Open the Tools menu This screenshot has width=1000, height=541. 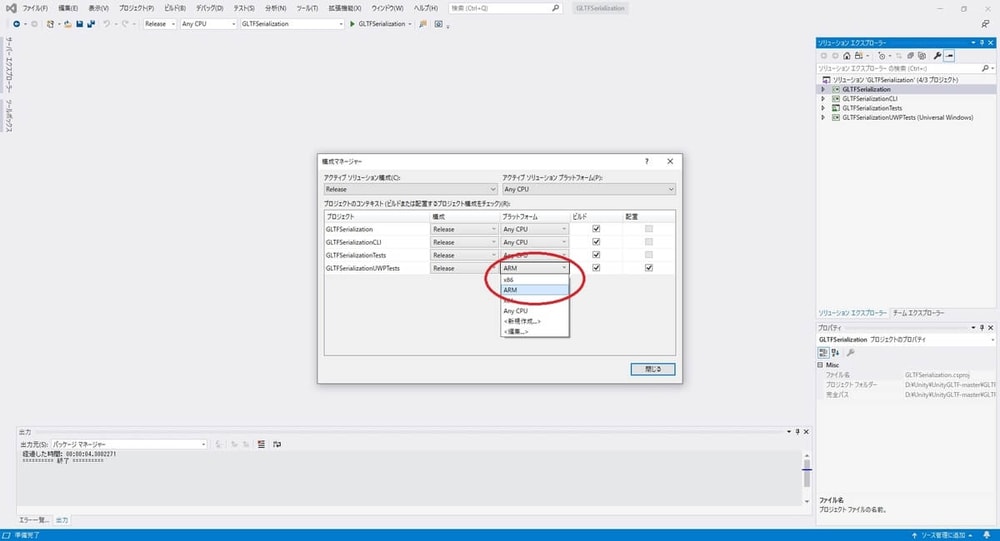coord(307,8)
